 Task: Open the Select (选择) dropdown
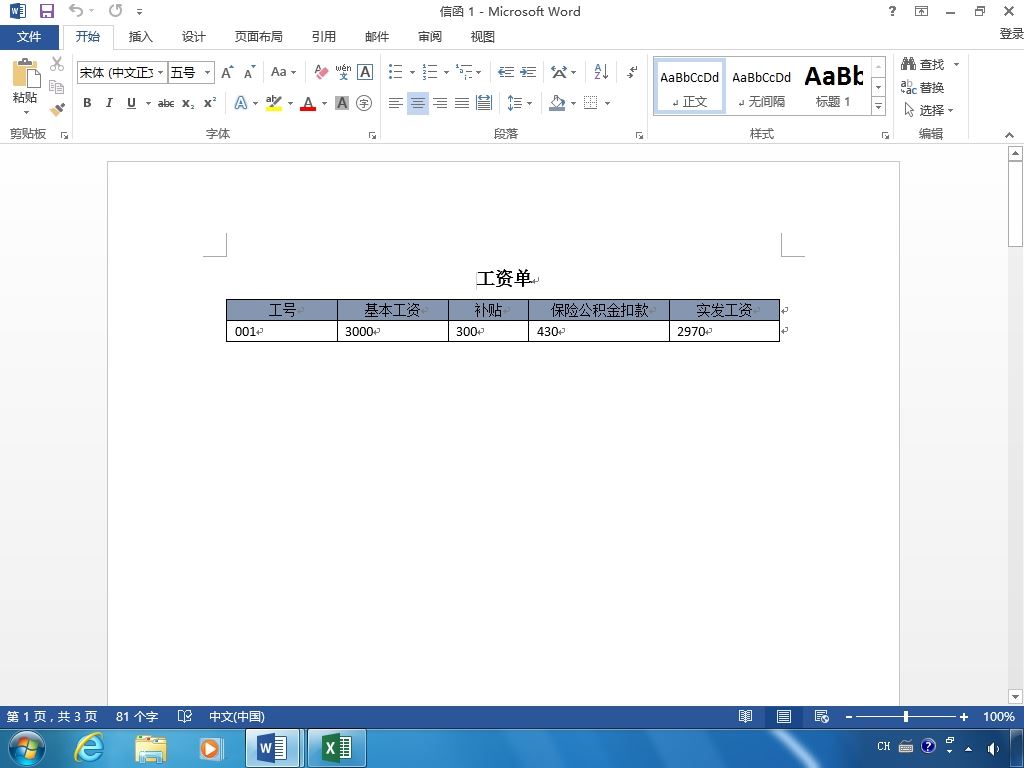[x=929, y=110]
